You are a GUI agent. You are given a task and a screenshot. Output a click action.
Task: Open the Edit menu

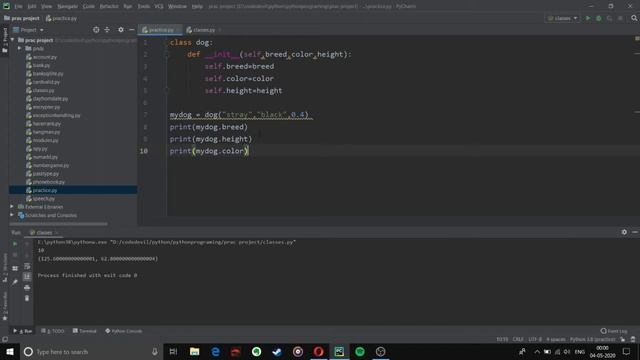[x=32, y=7]
